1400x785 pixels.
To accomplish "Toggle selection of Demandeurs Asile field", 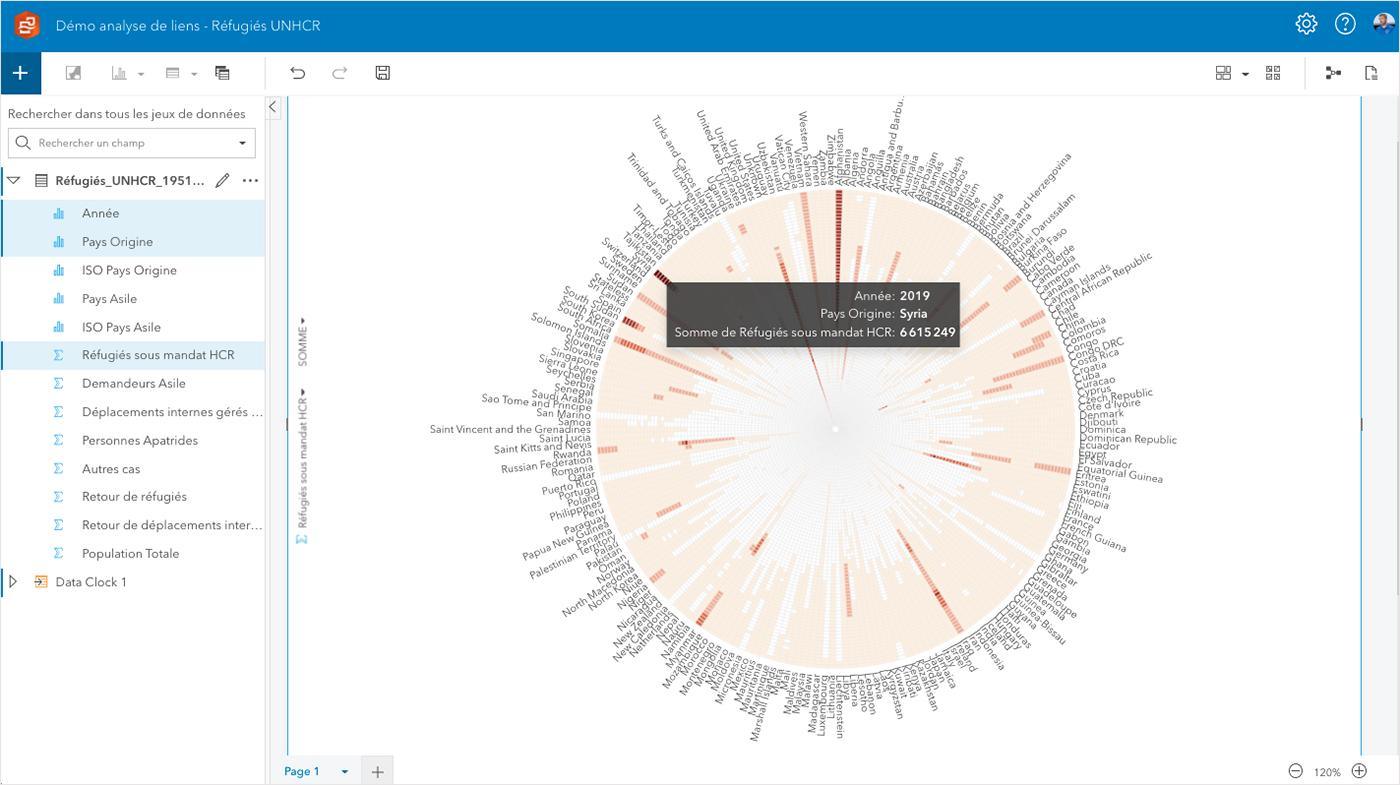I will pos(132,383).
